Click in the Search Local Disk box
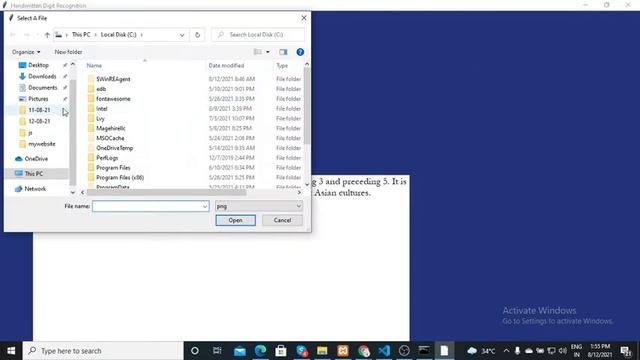This screenshot has width=640, height=360. click(258, 35)
